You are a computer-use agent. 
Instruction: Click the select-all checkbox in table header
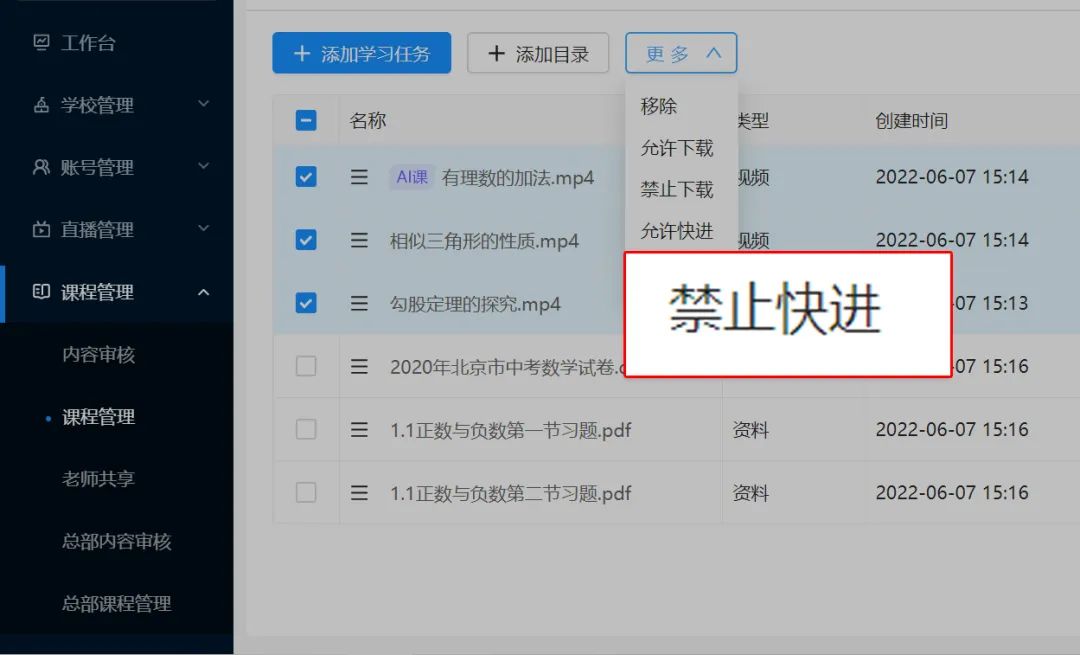click(306, 119)
